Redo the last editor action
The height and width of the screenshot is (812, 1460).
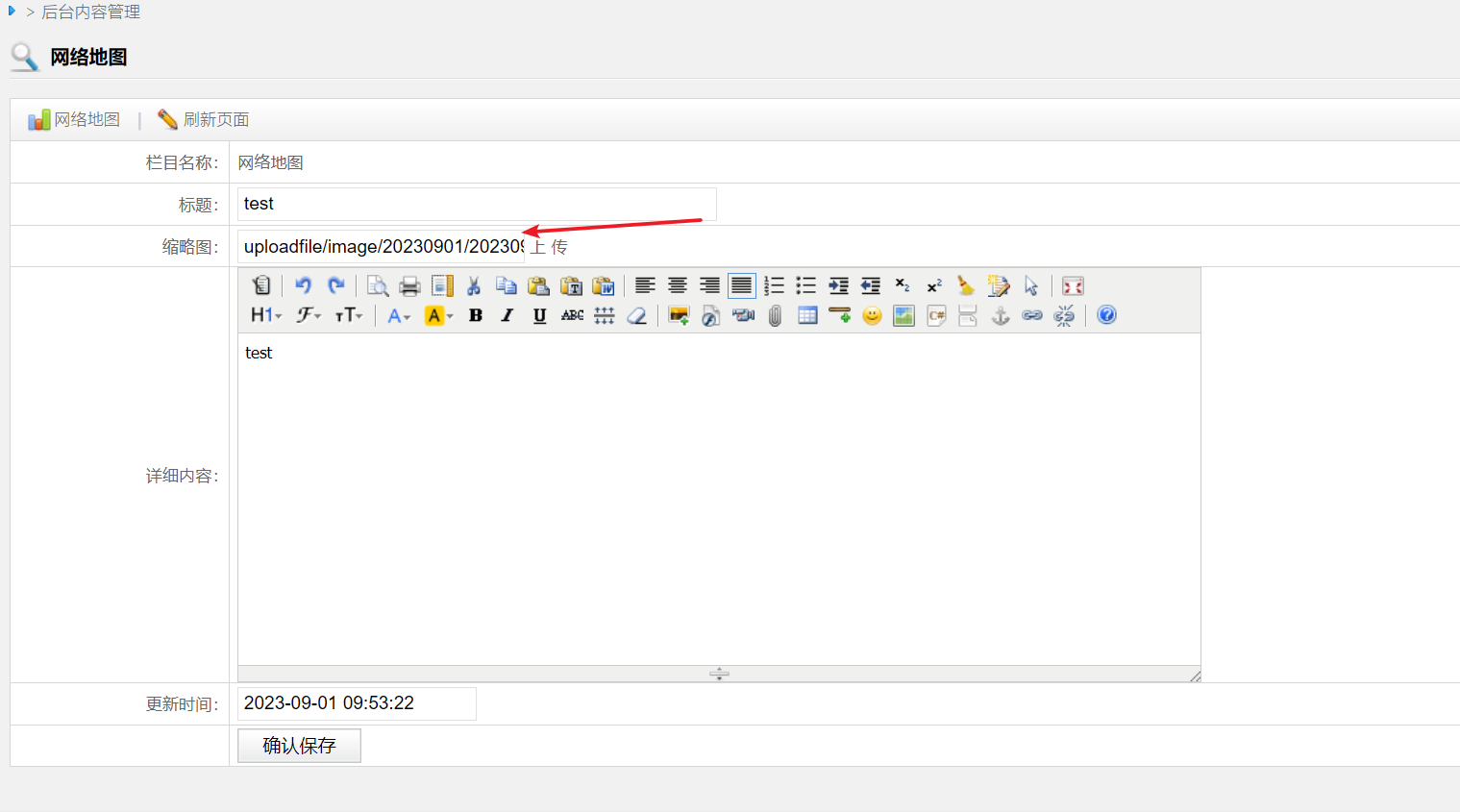click(x=336, y=285)
